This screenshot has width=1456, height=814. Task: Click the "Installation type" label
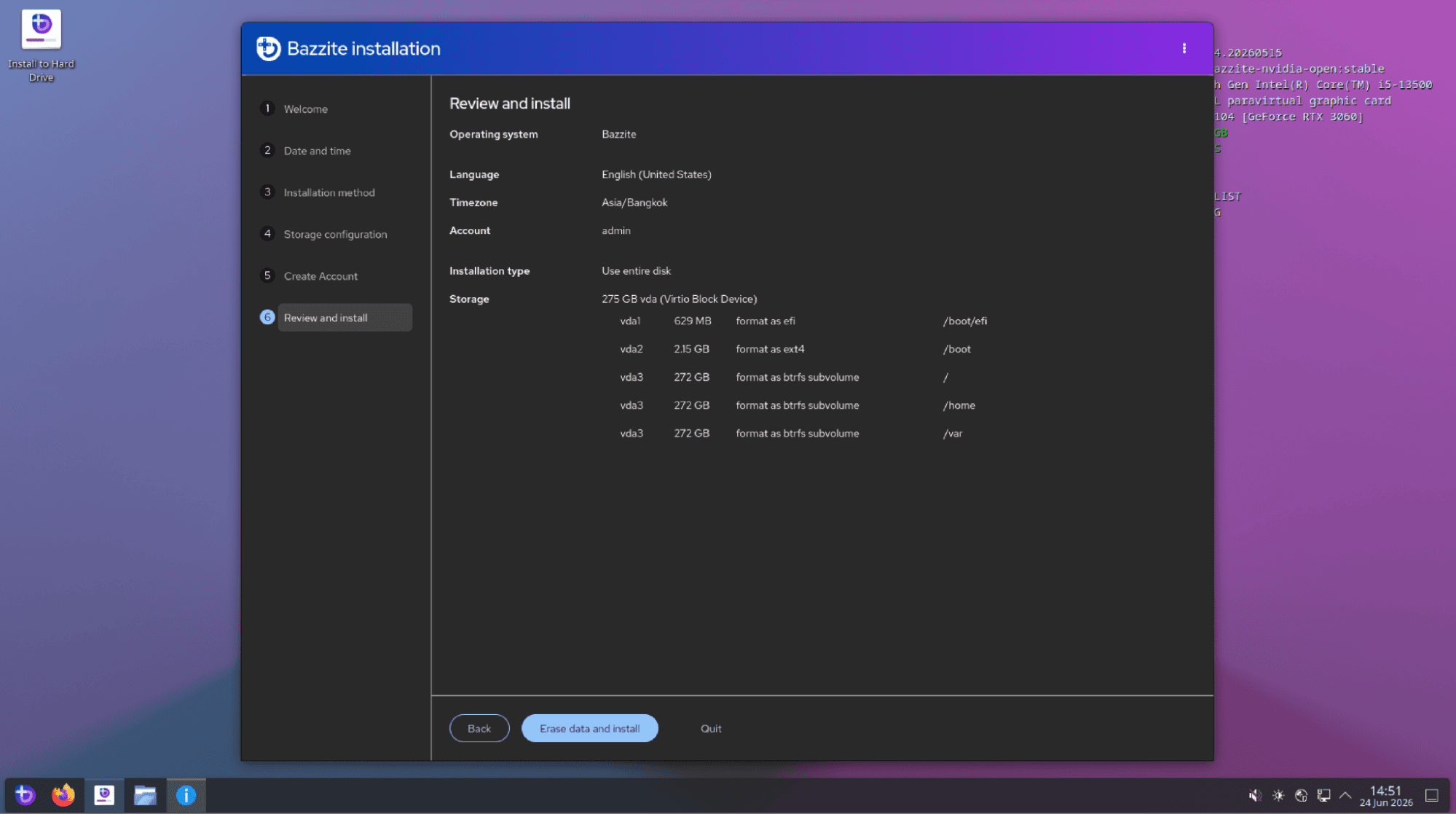pos(489,270)
